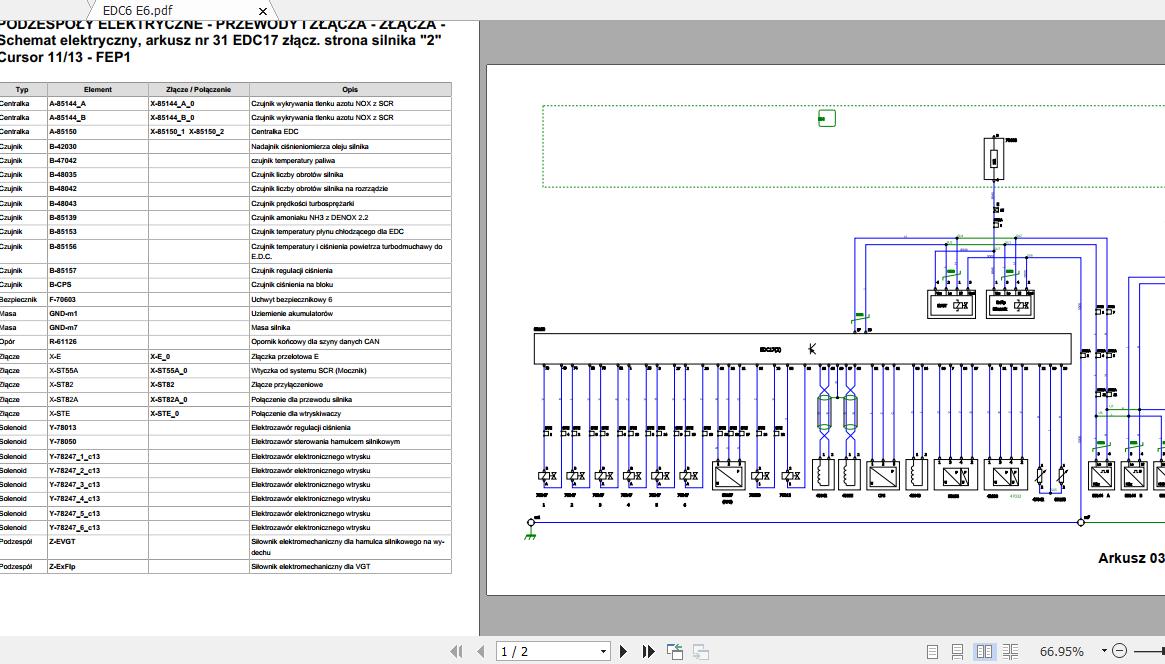Image resolution: width=1165 pixels, height=664 pixels.
Task: Click the previous view navigation icon
Action: 674,650
